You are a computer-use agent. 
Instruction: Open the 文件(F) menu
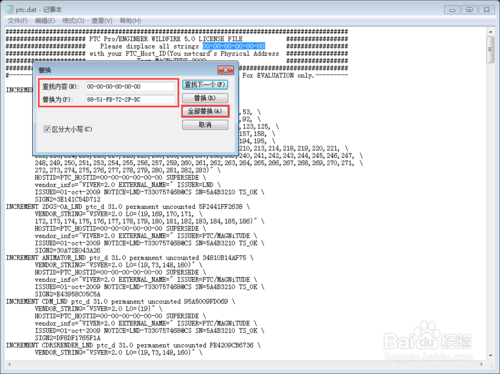pyautogui.click(x=18, y=21)
